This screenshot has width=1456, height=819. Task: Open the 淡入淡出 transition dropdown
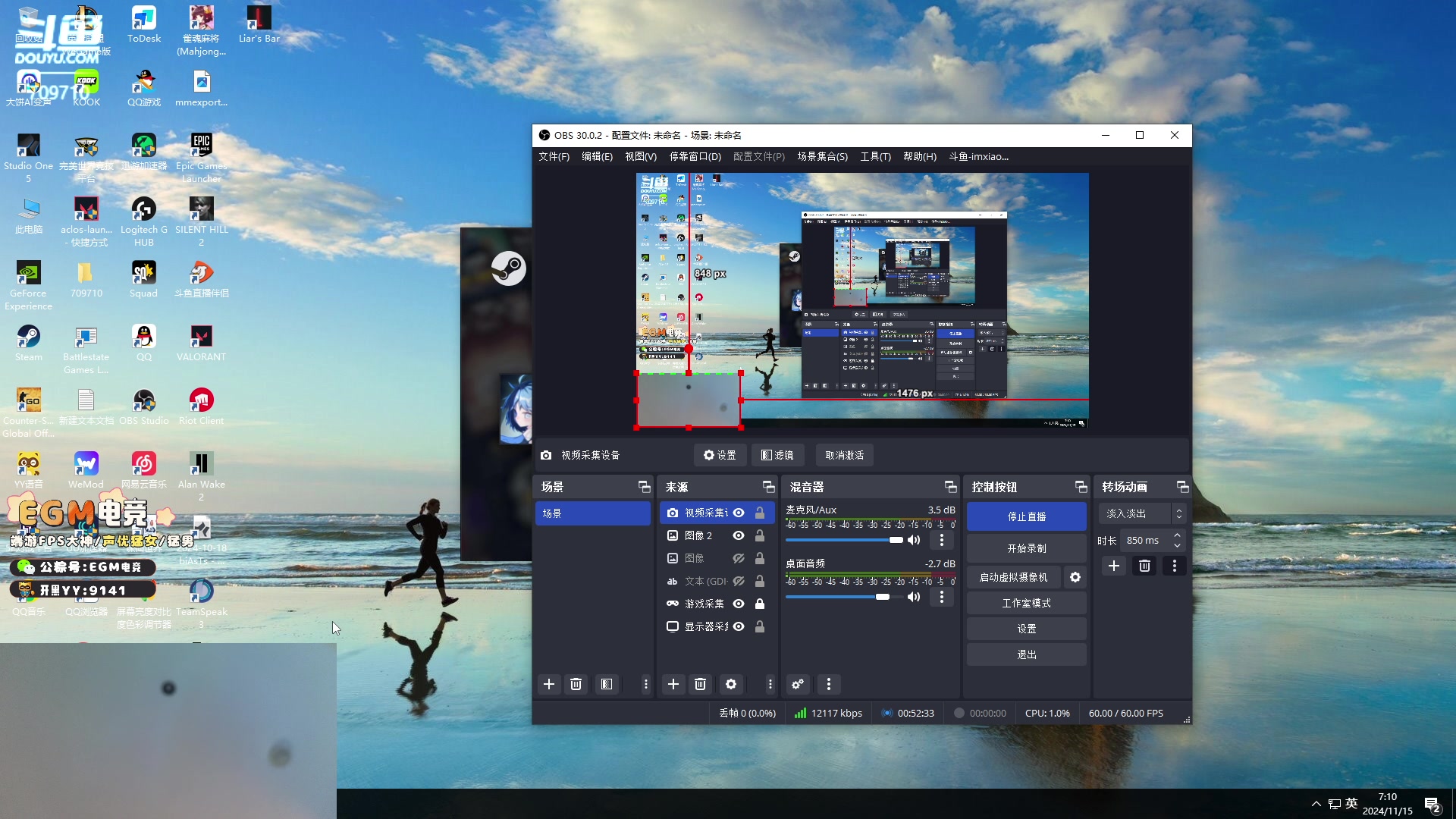(x=1142, y=513)
